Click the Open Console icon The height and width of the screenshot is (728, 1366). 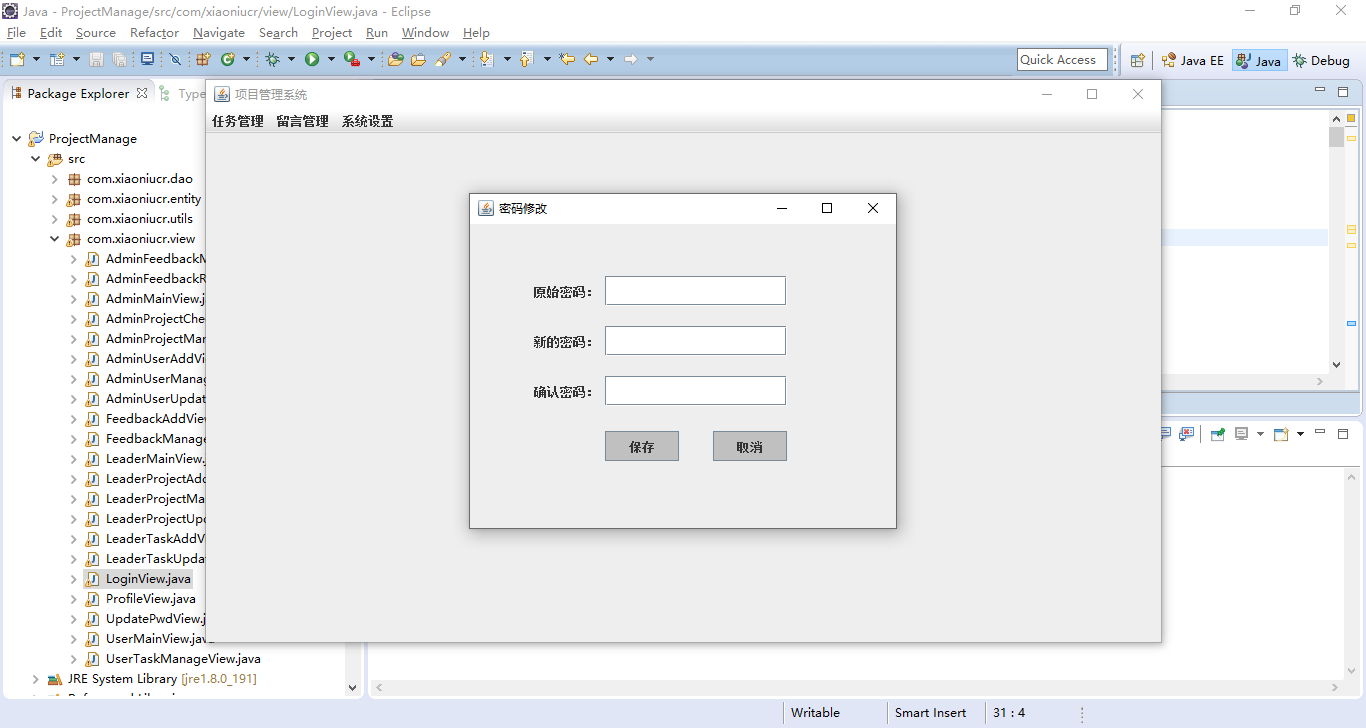1280,434
